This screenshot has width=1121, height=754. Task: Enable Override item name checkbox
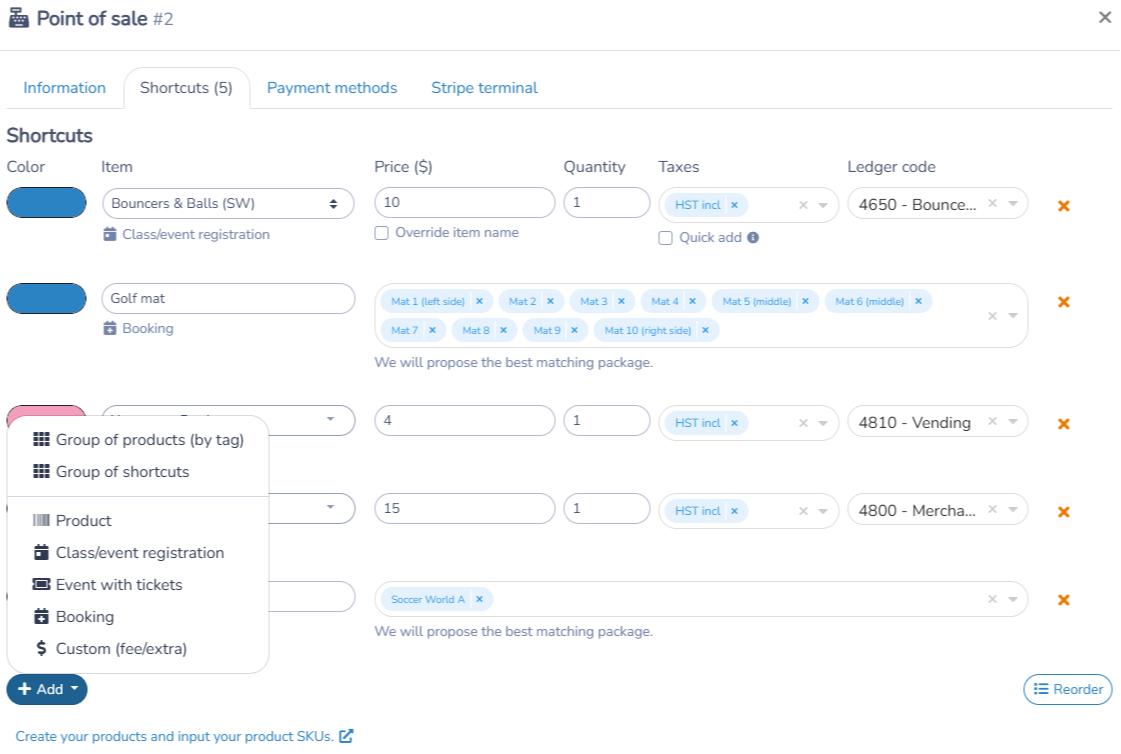pos(382,233)
